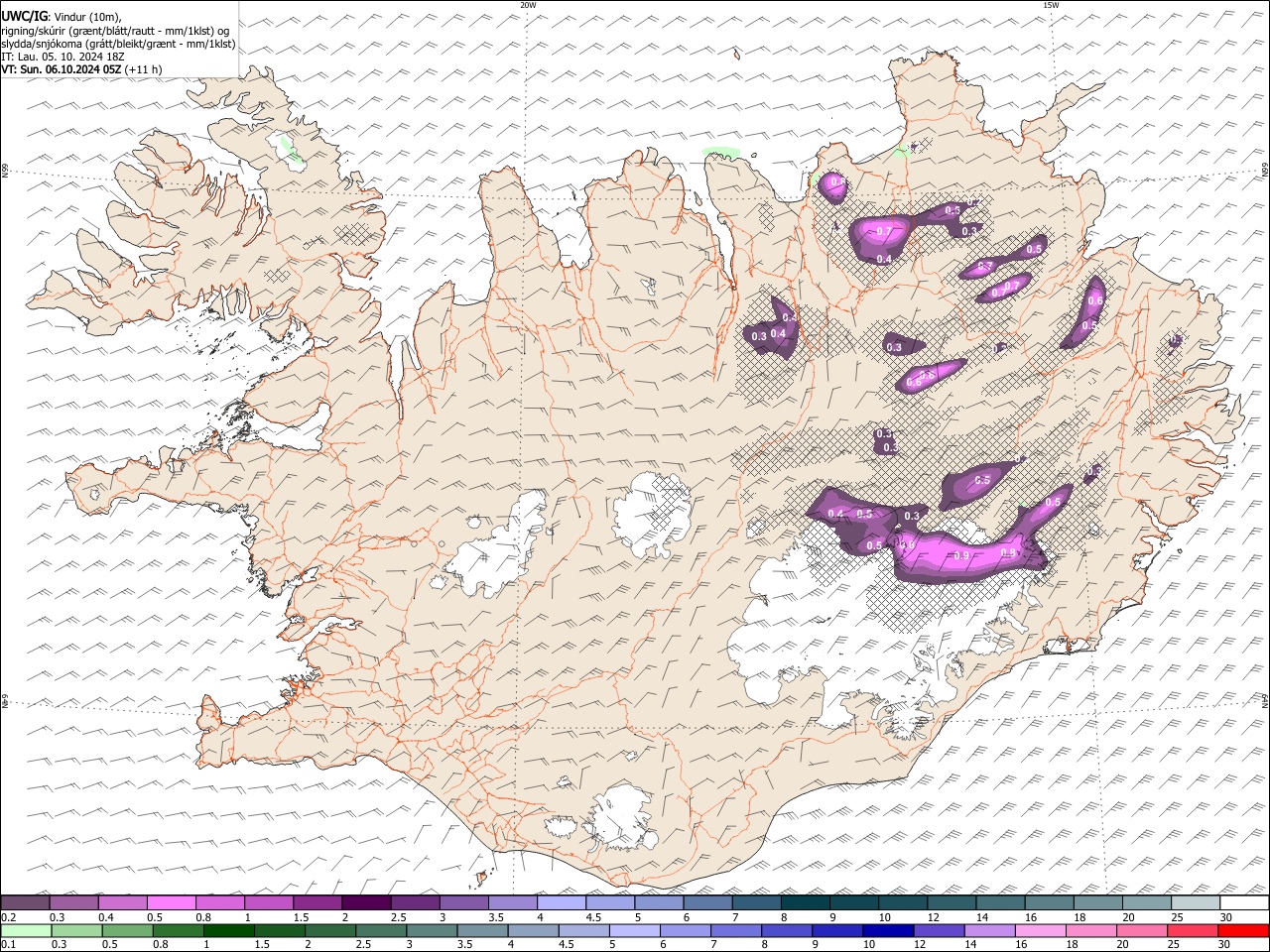Select the darkest purple 2 mm snow swatch
Viewport: 1270px width, 952px height.
point(366,902)
